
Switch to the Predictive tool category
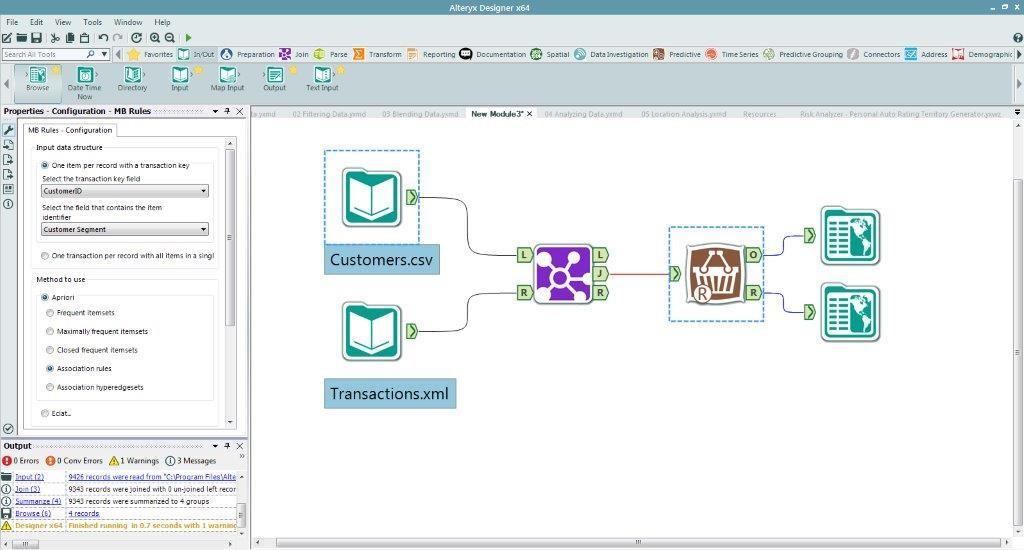[x=677, y=54]
